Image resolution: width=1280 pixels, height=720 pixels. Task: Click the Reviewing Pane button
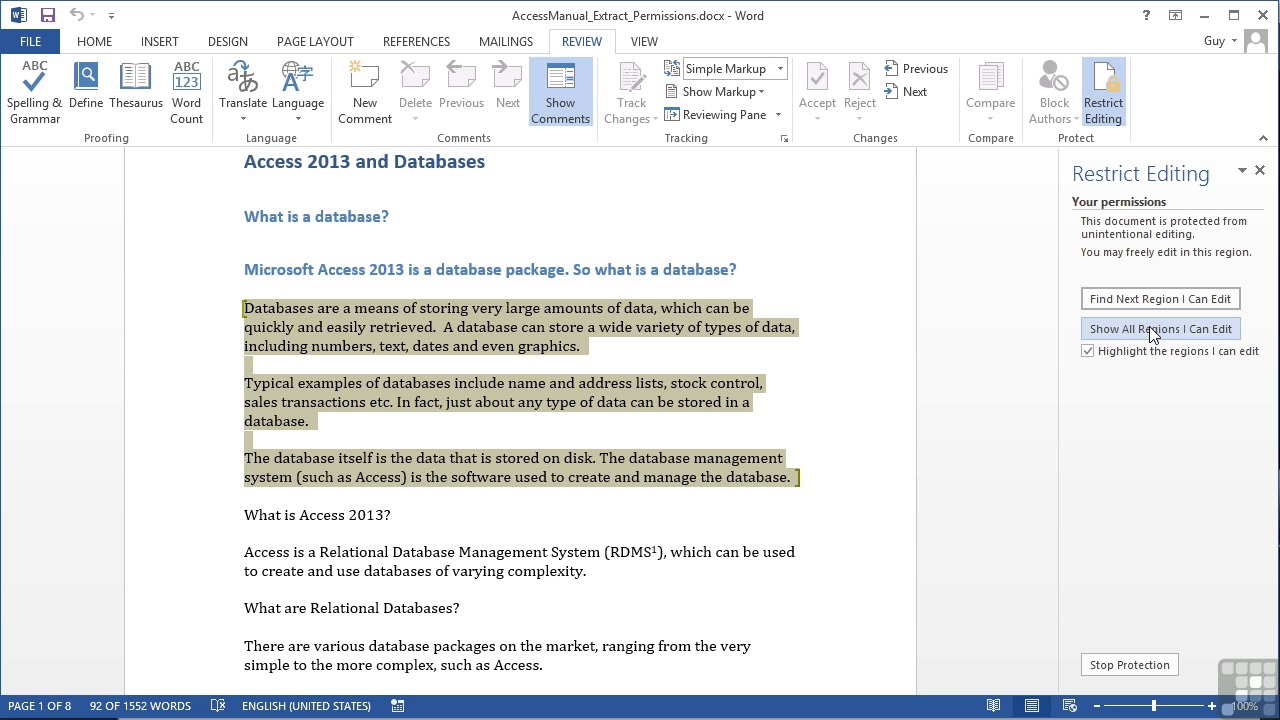[x=715, y=115]
